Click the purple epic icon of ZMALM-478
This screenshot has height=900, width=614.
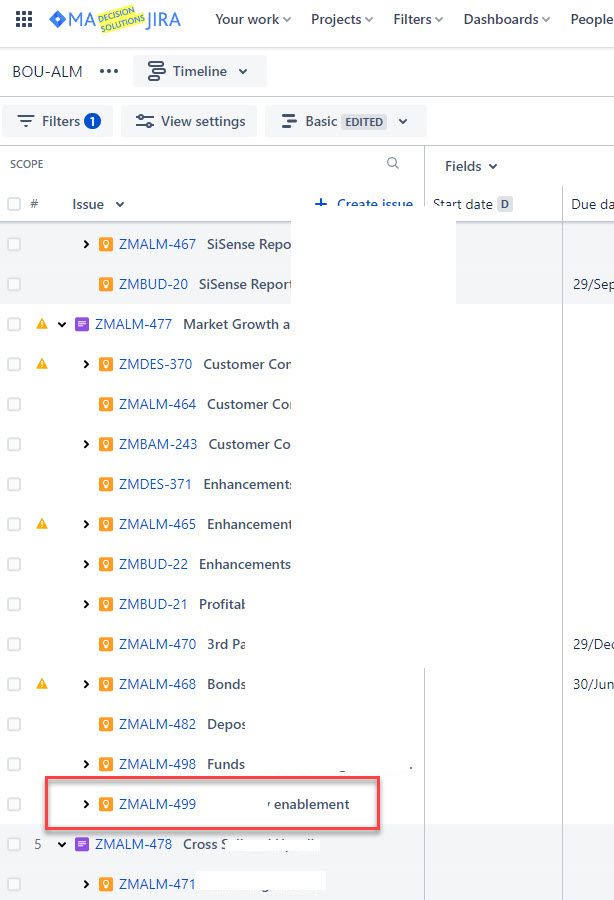[x=82, y=844]
